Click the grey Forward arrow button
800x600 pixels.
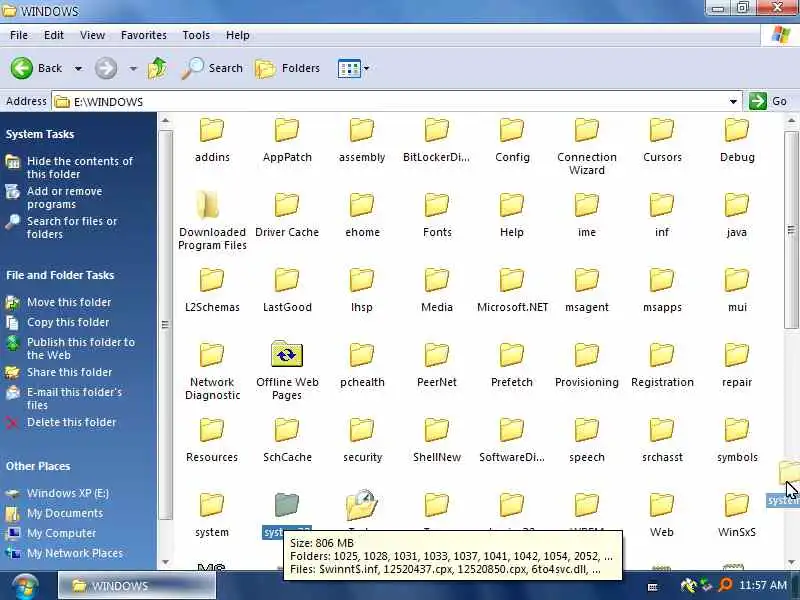[x=106, y=68]
